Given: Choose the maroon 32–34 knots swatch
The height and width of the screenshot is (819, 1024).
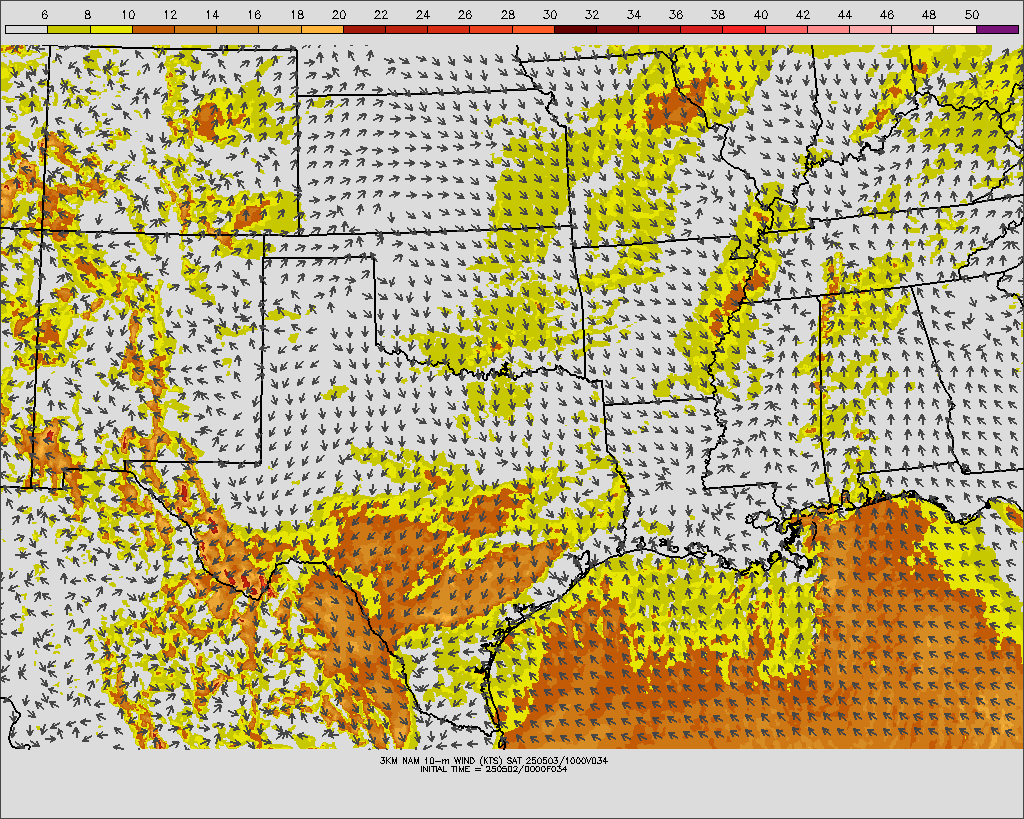Looking at the screenshot, I should pos(617,29).
